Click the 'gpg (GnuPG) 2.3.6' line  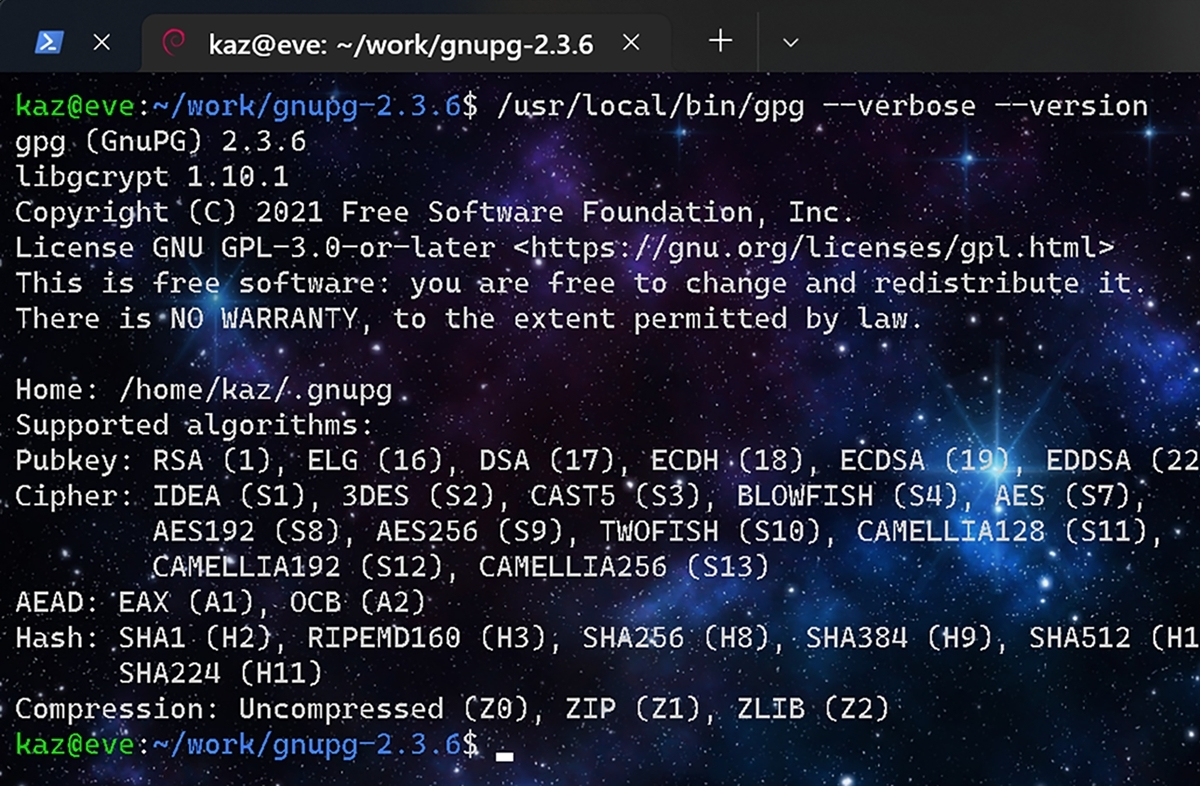pos(161,142)
